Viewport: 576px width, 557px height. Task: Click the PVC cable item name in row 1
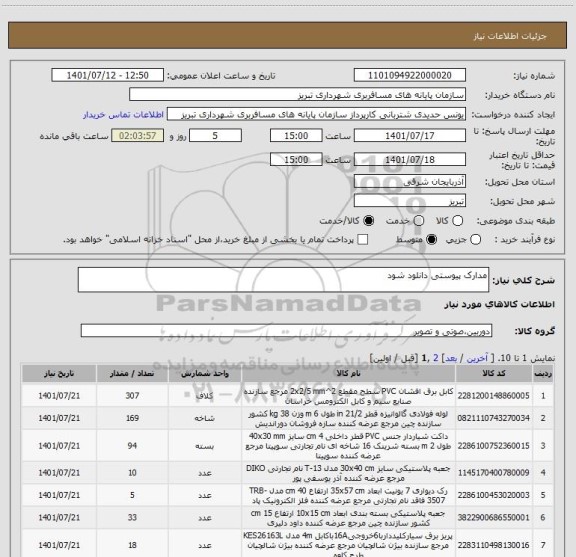pyautogui.click(x=348, y=396)
